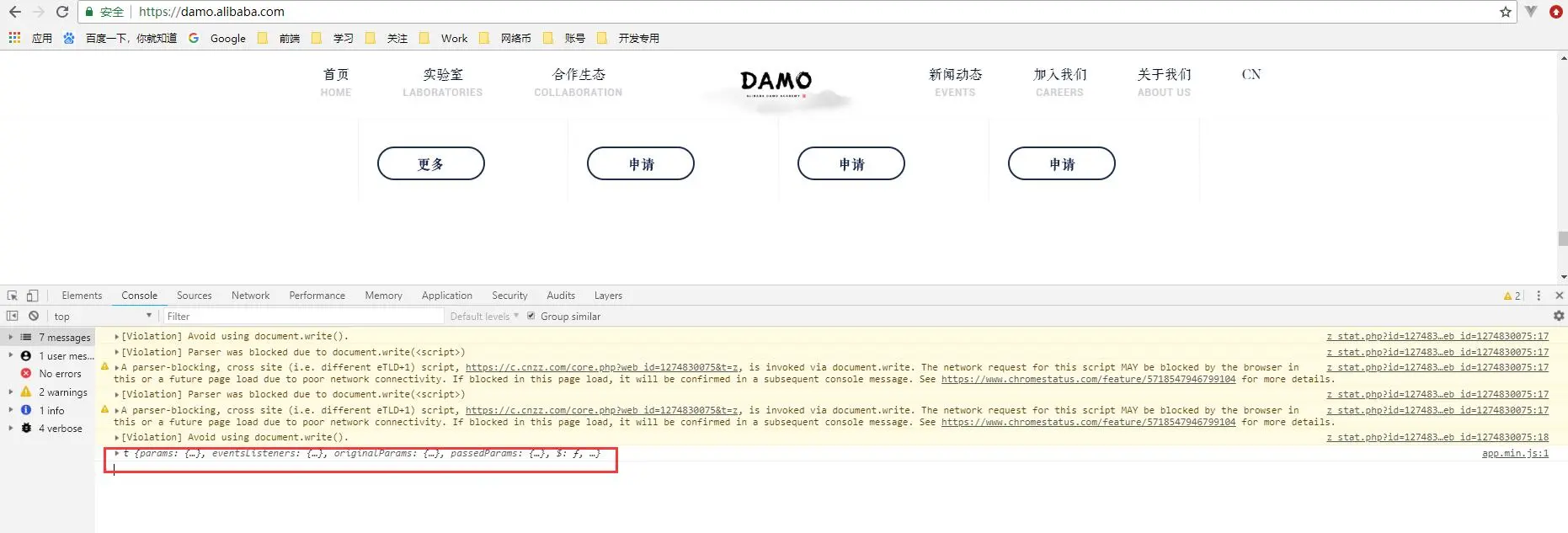
Task: Reload the page with refresh icon
Action: [62, 12]
